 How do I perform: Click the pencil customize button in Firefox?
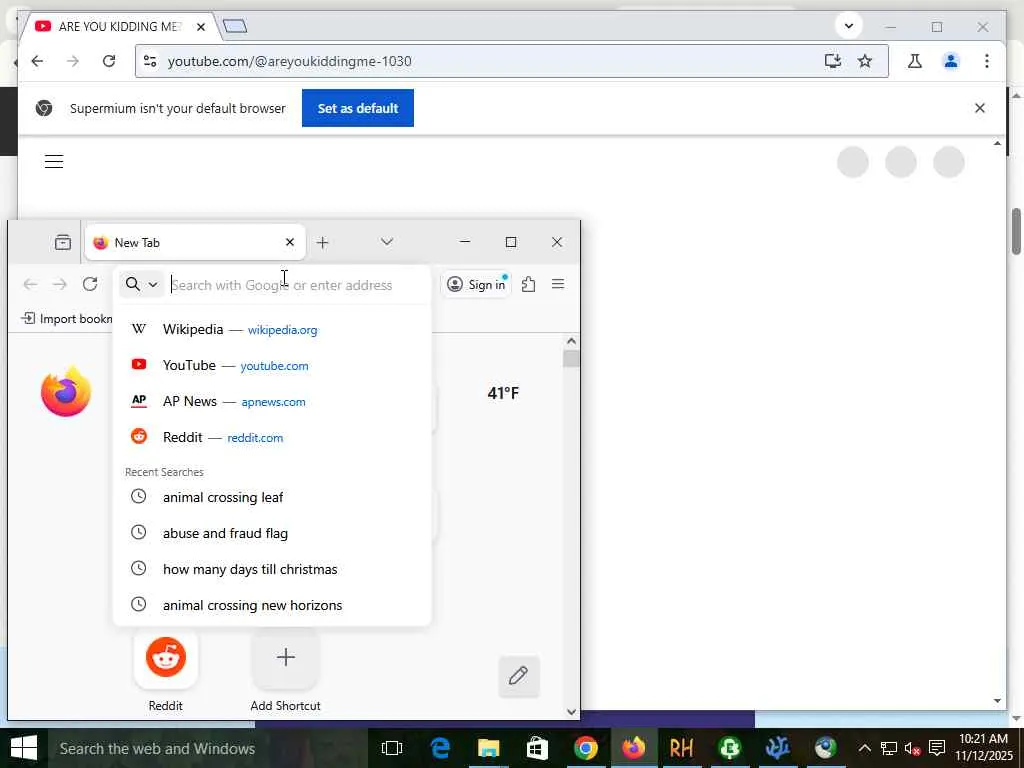click(519, 676)
